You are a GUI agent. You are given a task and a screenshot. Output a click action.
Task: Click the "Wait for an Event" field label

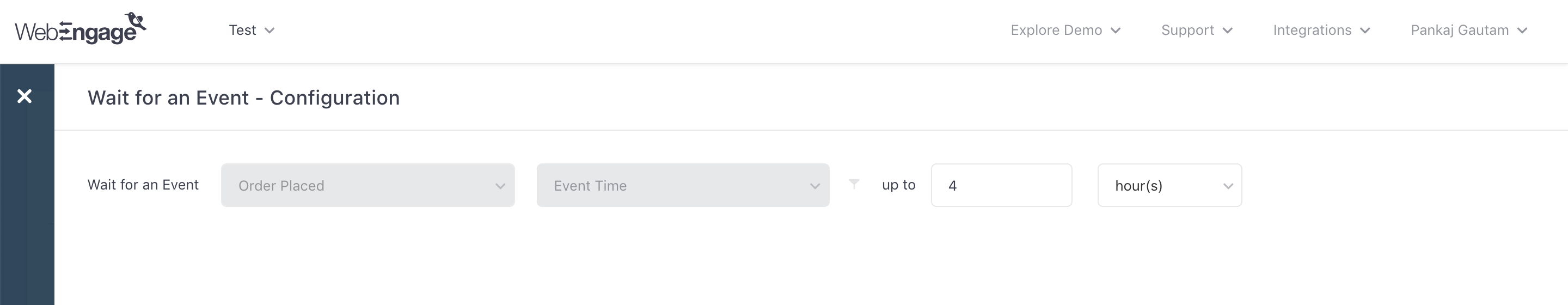[143, 185]
